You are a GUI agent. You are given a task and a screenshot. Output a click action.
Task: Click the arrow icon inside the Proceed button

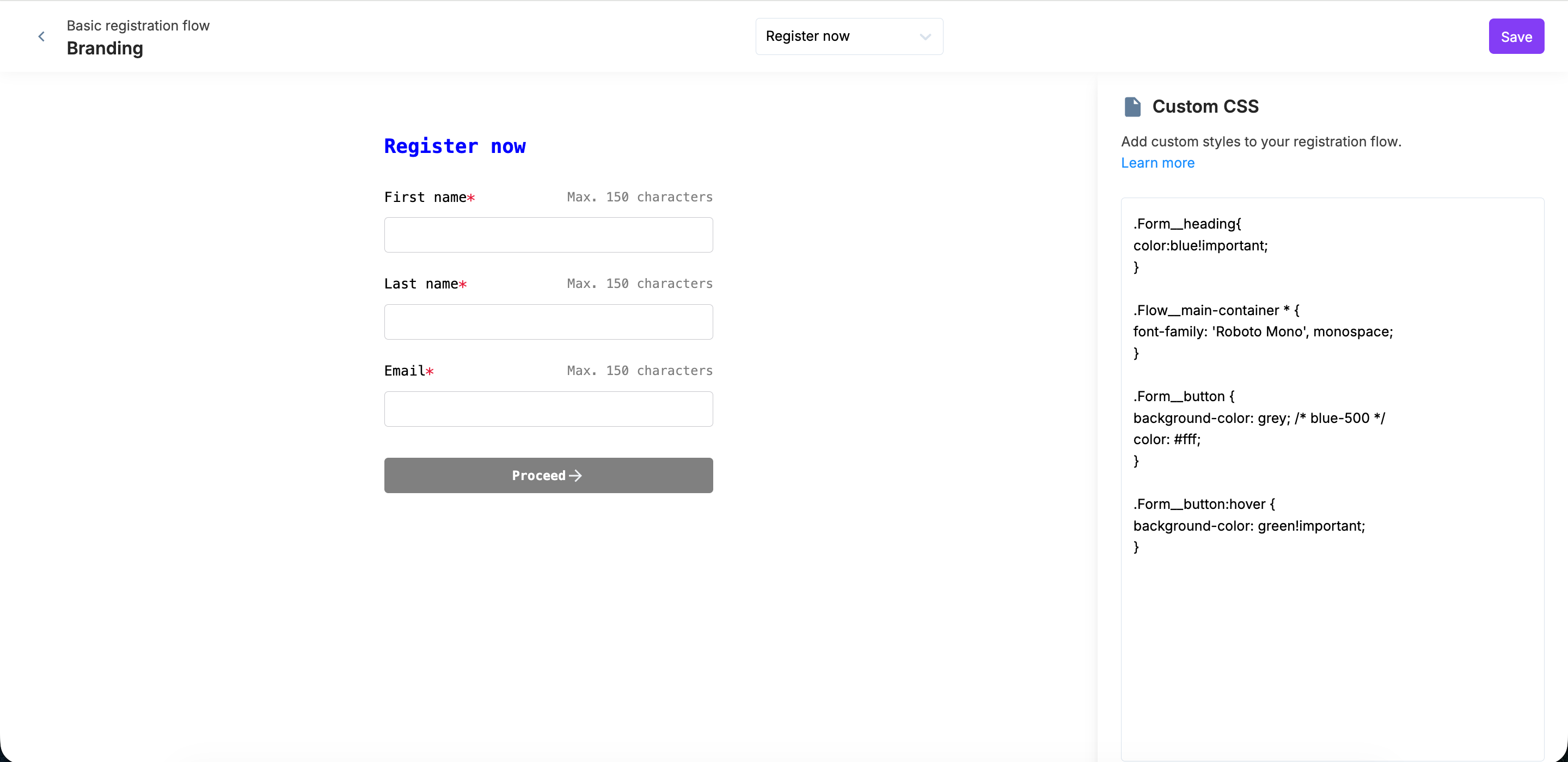pos(575,475)
